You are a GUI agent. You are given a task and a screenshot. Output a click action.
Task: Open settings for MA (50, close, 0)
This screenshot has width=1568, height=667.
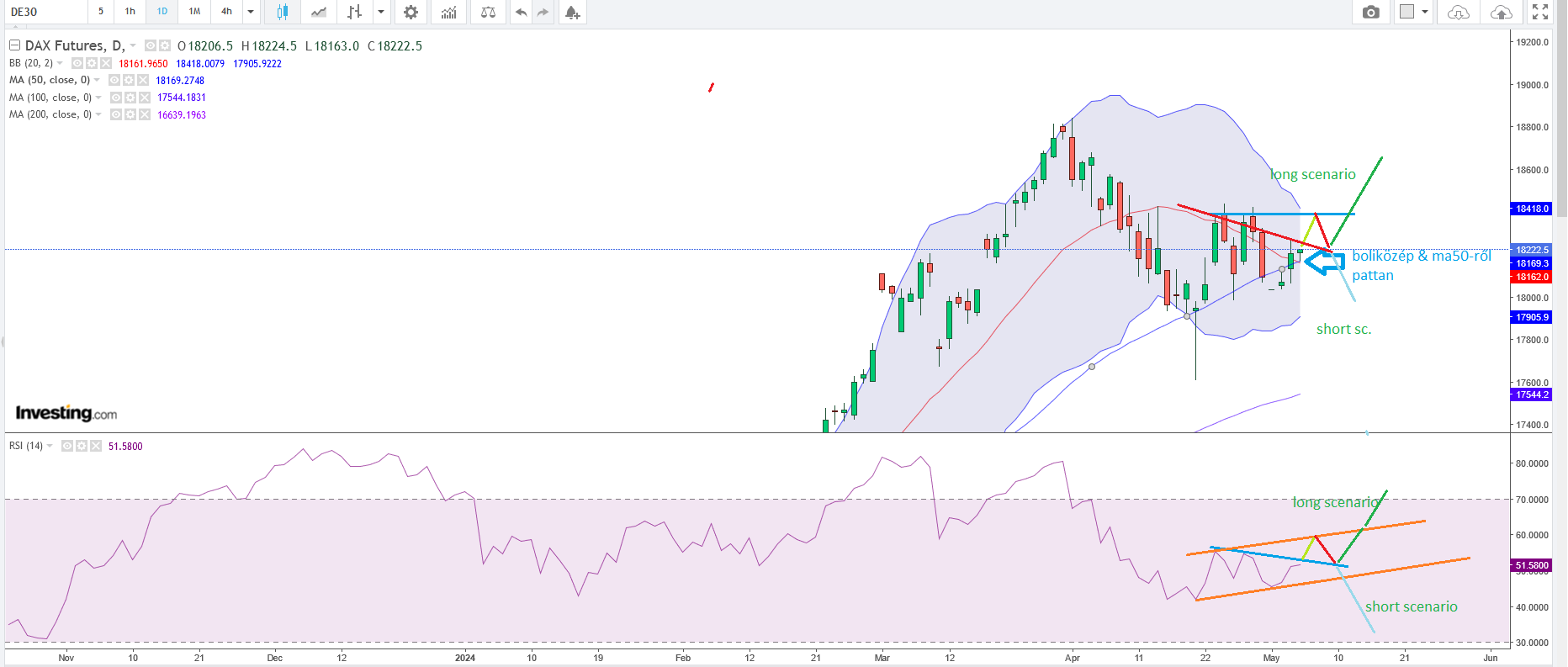129,80
